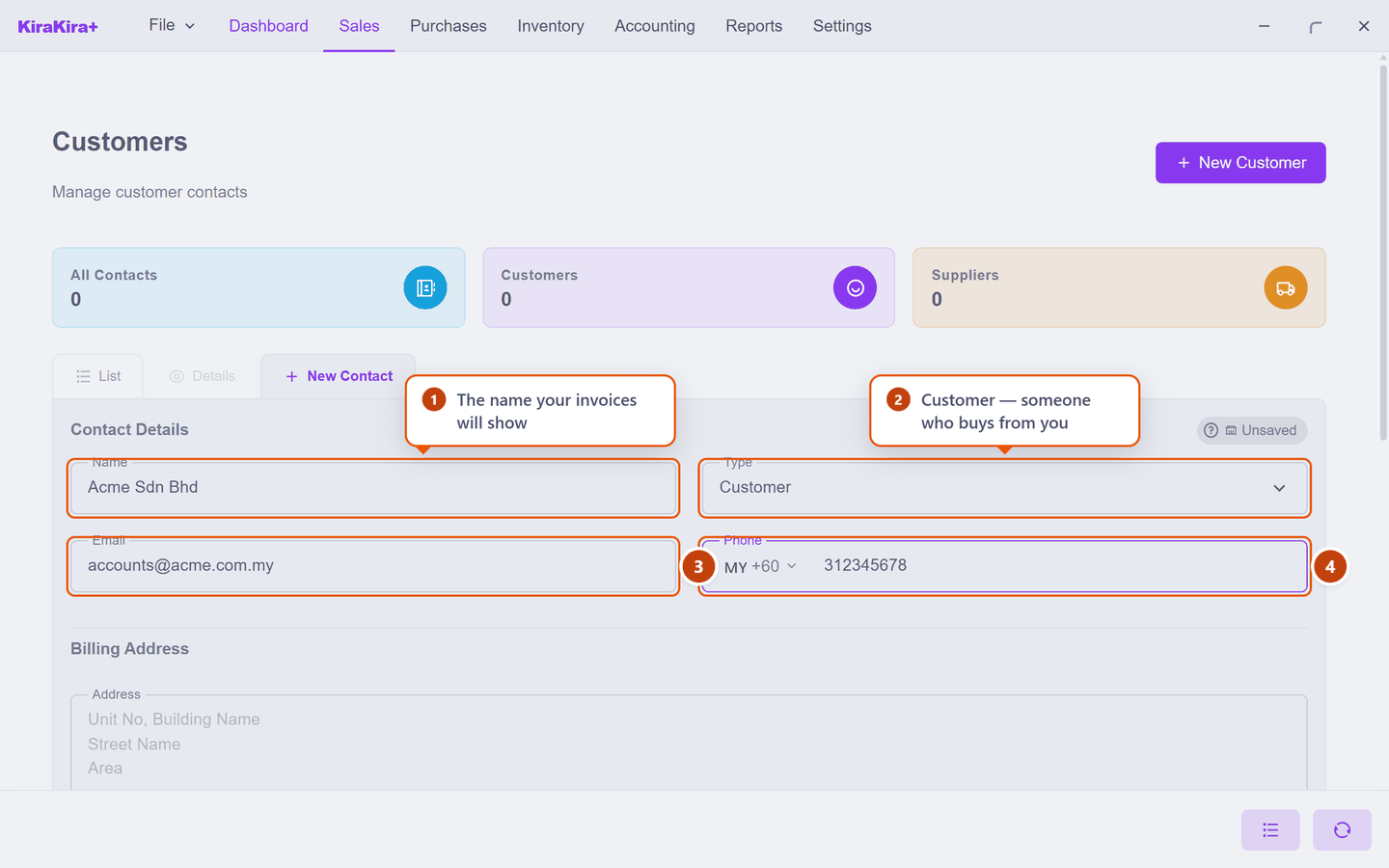
Task: Click the 'Billing Address' section heading
Action: pos(129,649)
